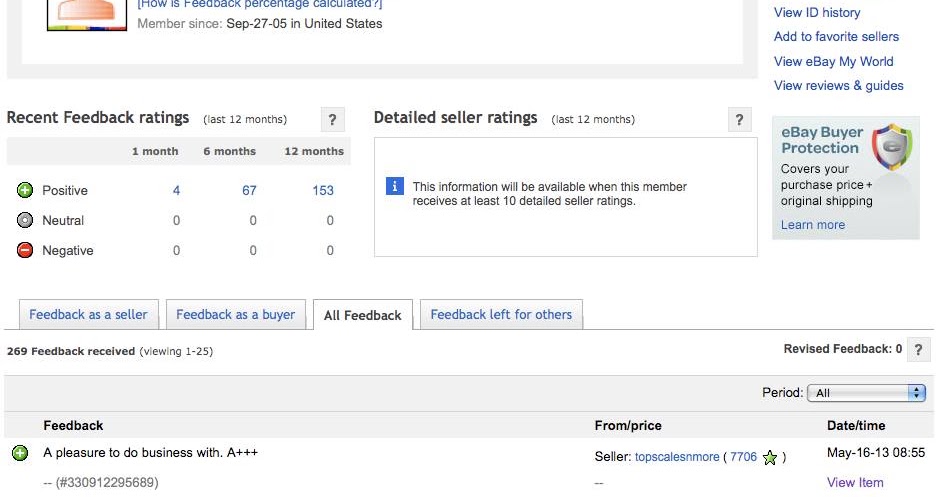The height and width of the screenshot is (497, 945).
Task: Click the member profile avatar thumbnail
Action: (x=87, y=14)
